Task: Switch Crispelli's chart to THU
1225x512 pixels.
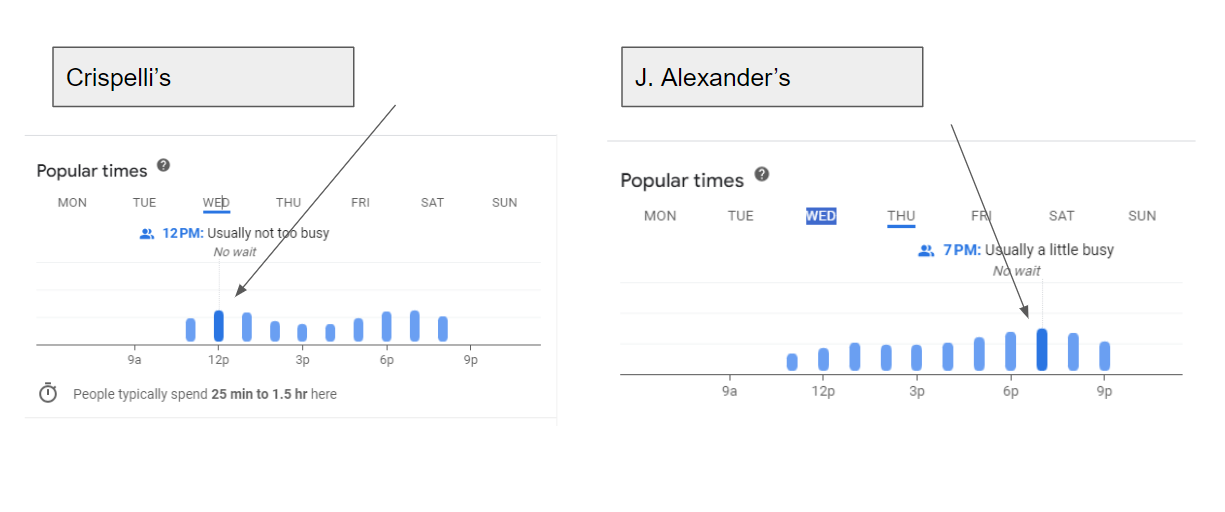Action: click(289, 203)
